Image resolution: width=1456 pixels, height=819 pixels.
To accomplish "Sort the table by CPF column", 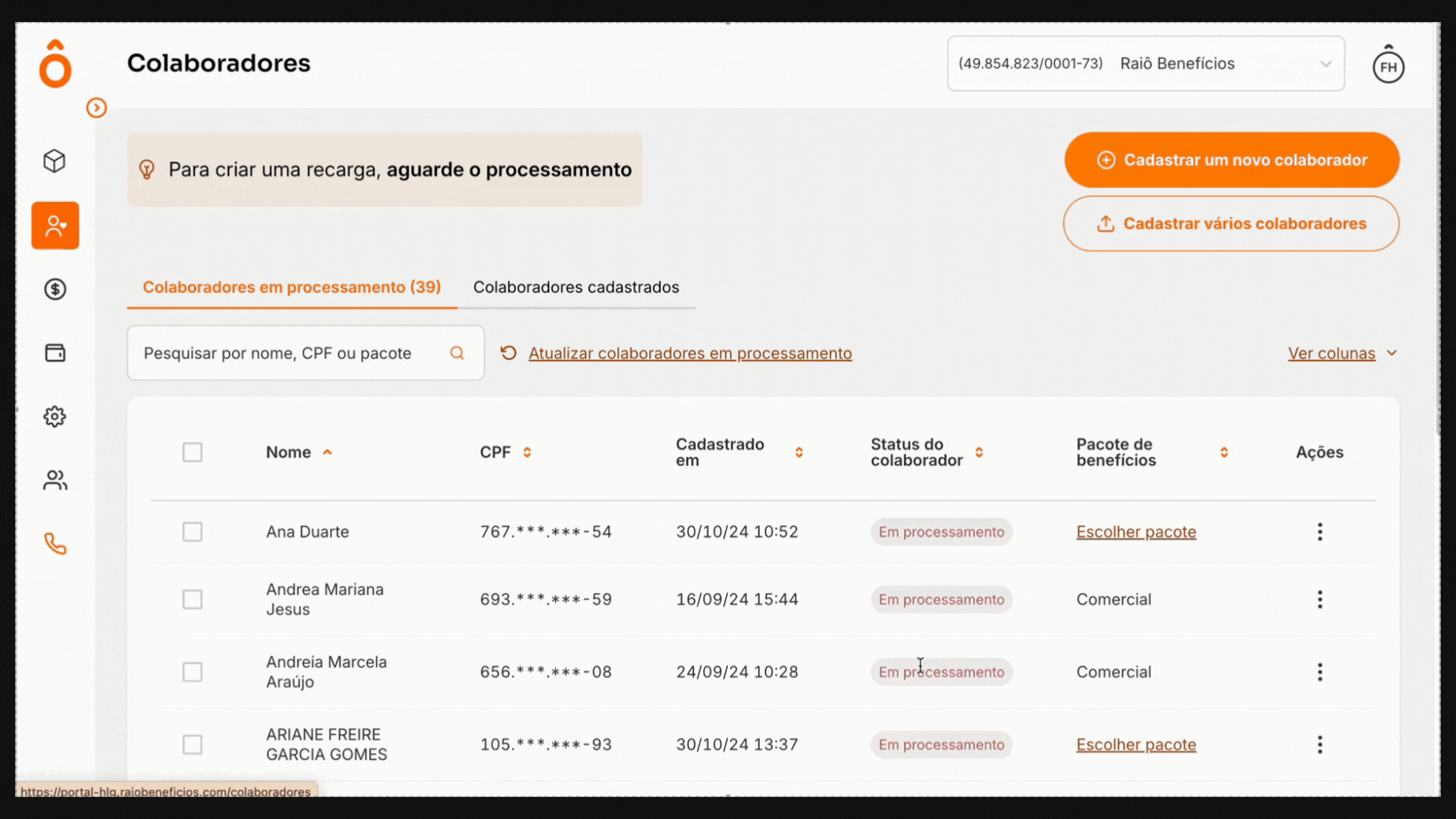I will pos(526,452).
